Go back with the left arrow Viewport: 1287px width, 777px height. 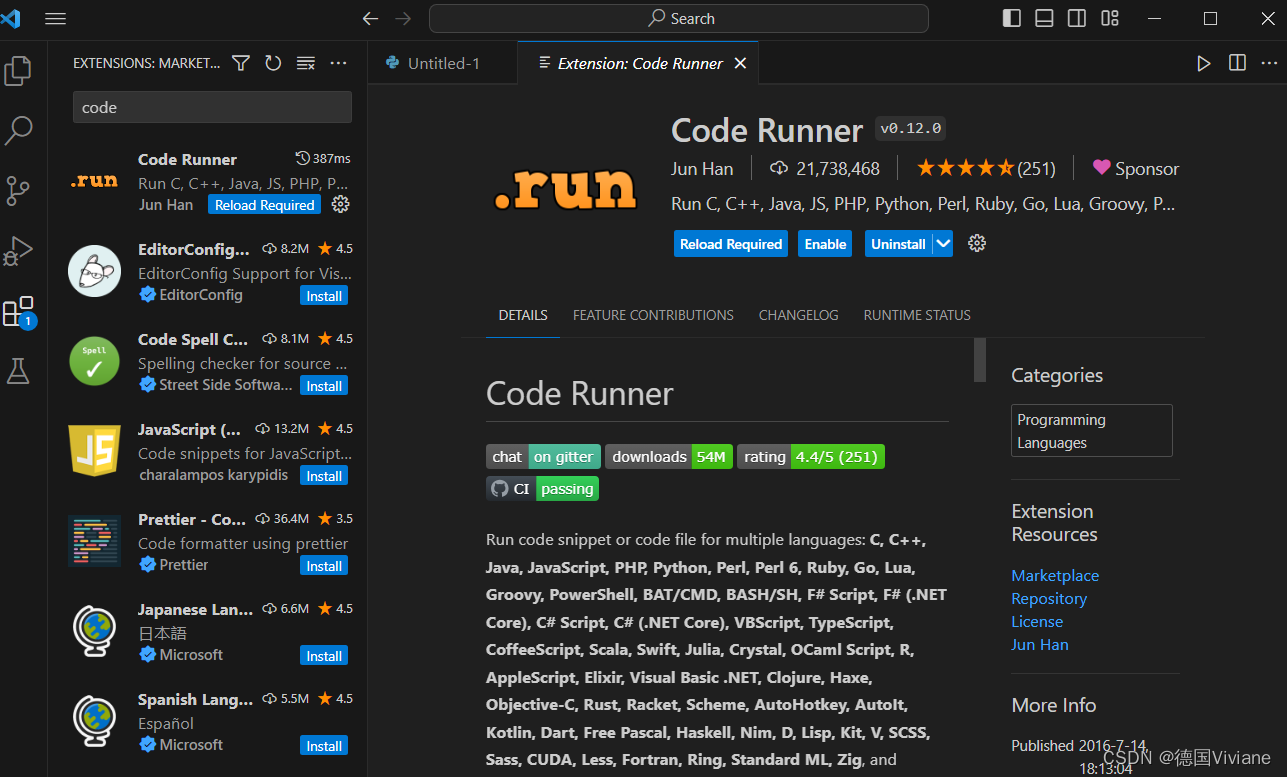(x=370, y=18)
